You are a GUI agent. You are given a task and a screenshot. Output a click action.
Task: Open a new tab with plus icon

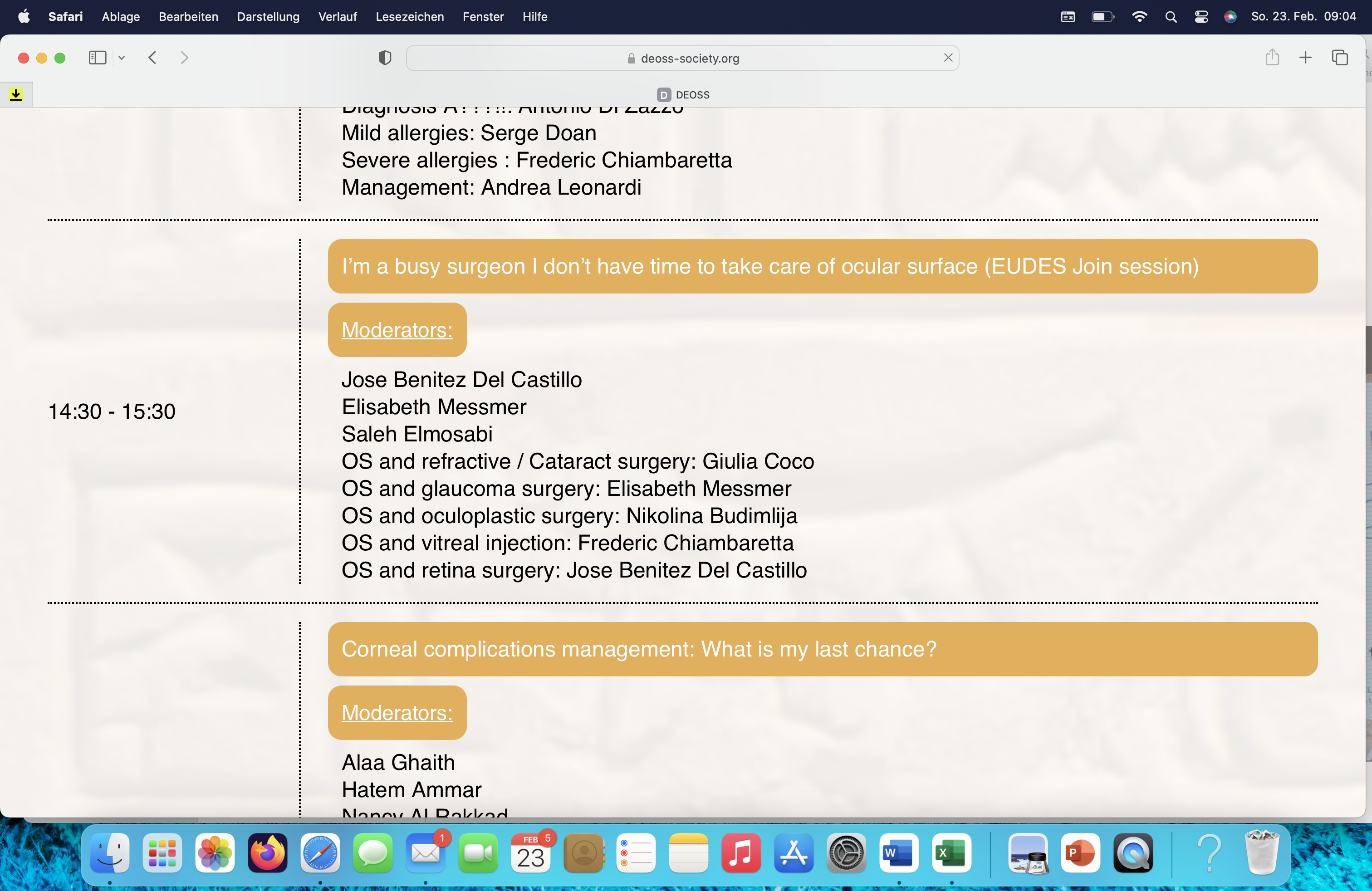pyautogui.click(x=1306, y=58)
